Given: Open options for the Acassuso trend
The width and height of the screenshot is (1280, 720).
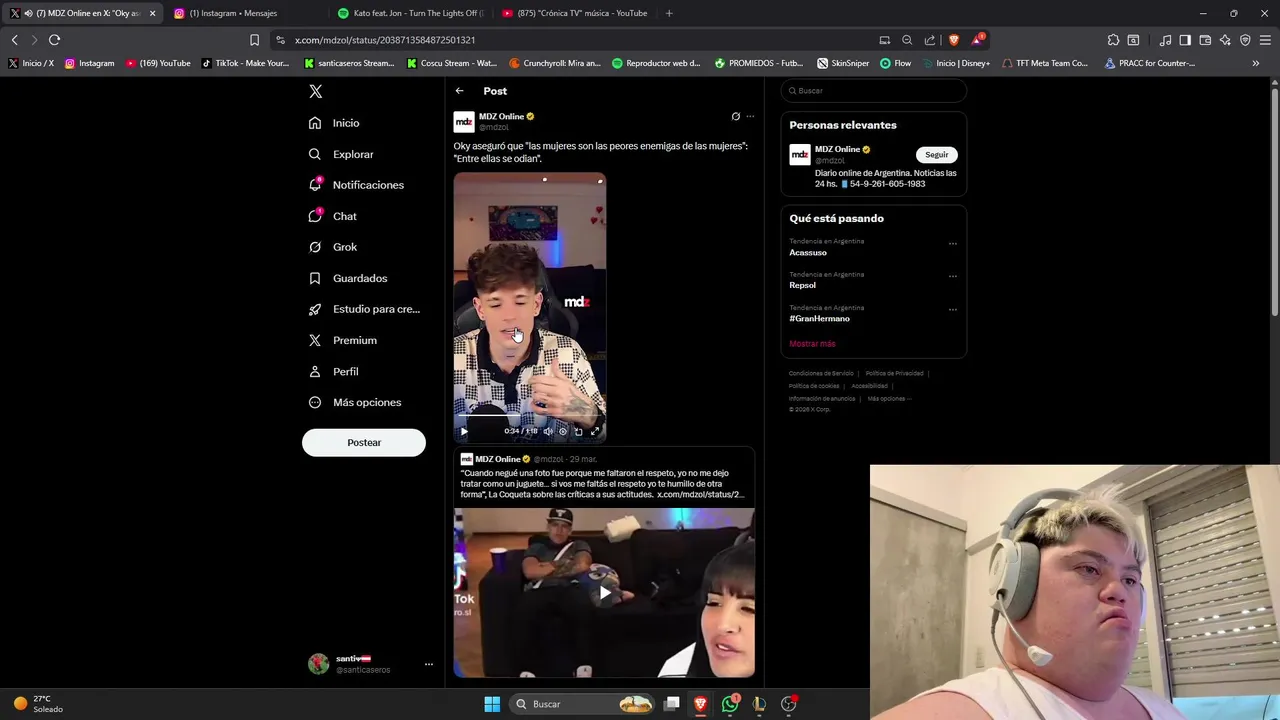Looking at the screenshot, I should tap(952, 243).
